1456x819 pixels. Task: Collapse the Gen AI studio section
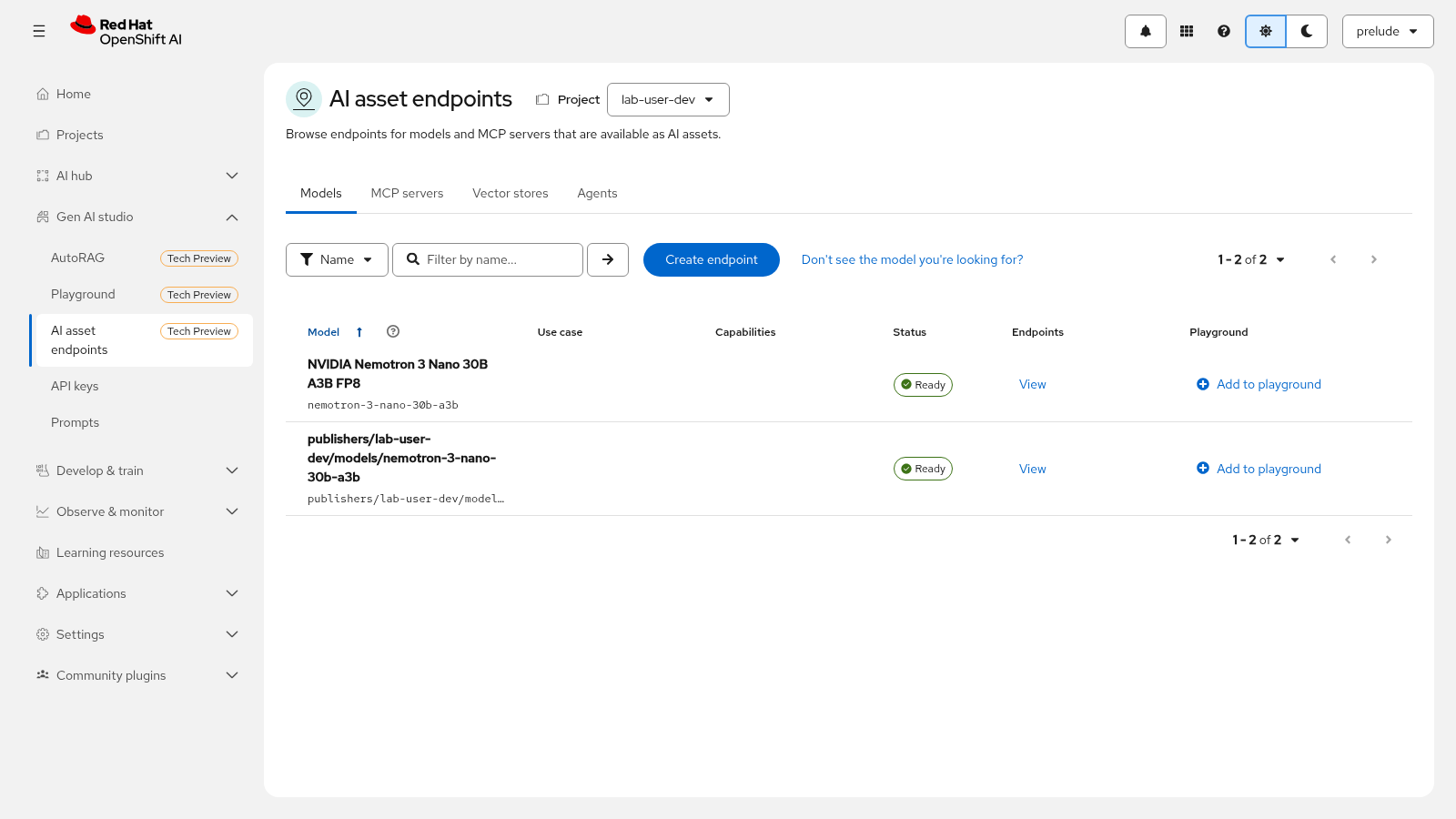(141, 217)
